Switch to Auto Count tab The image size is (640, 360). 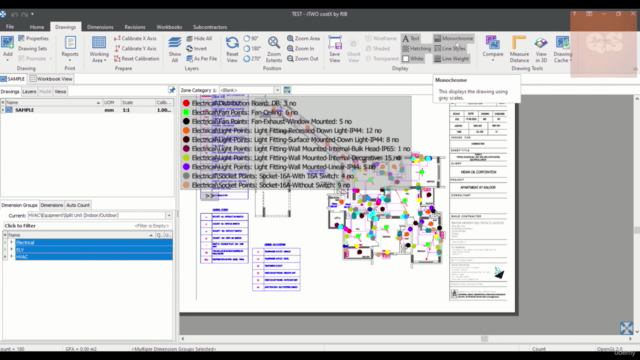[78, 205]
